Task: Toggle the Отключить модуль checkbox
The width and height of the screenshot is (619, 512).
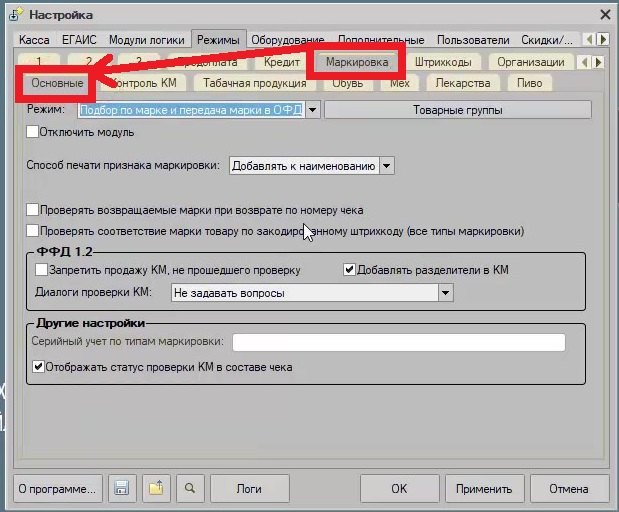Action: [32, 131]
